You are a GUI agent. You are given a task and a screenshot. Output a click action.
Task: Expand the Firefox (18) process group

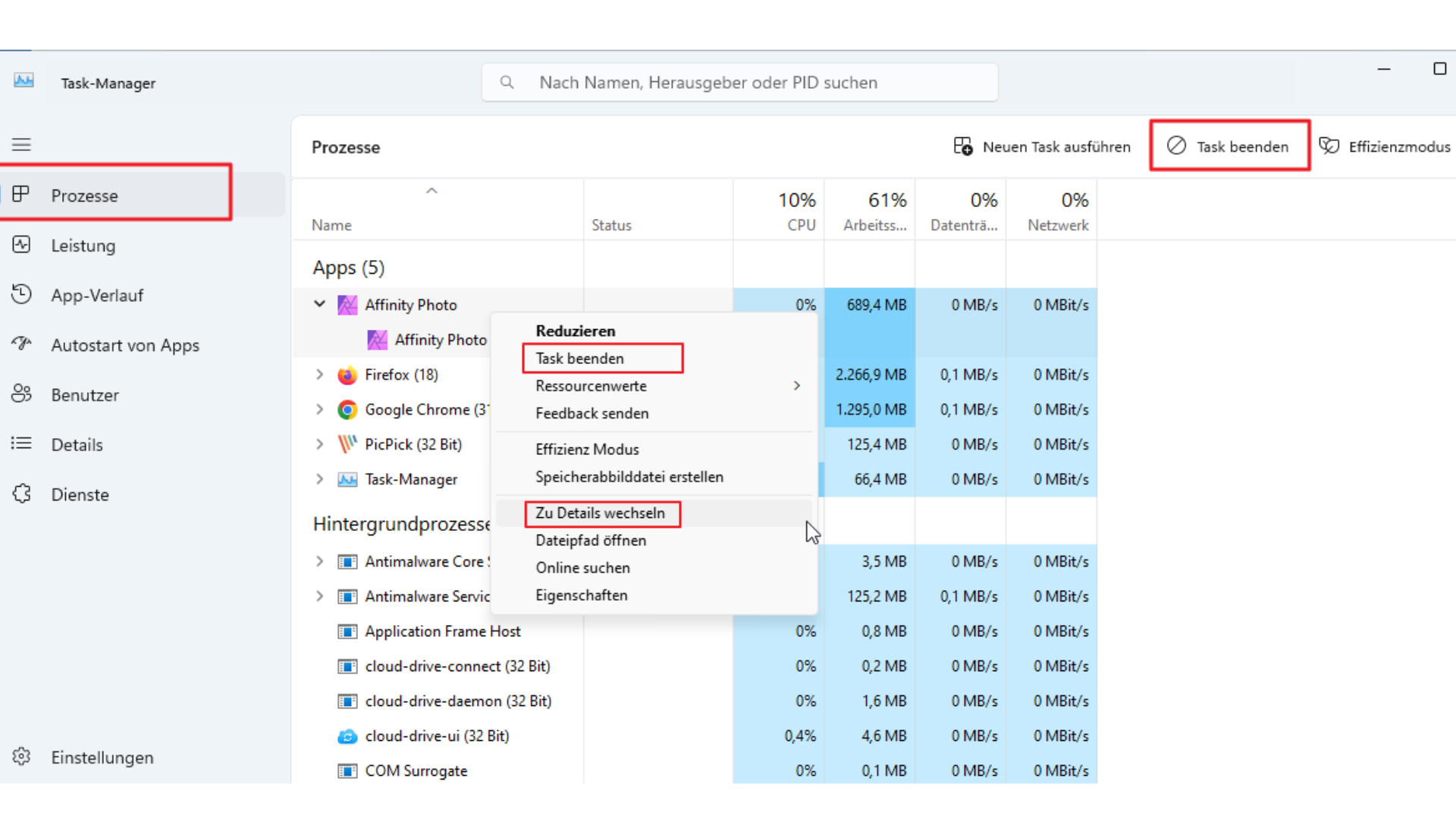pyautogui.click(x=319, y=375)
